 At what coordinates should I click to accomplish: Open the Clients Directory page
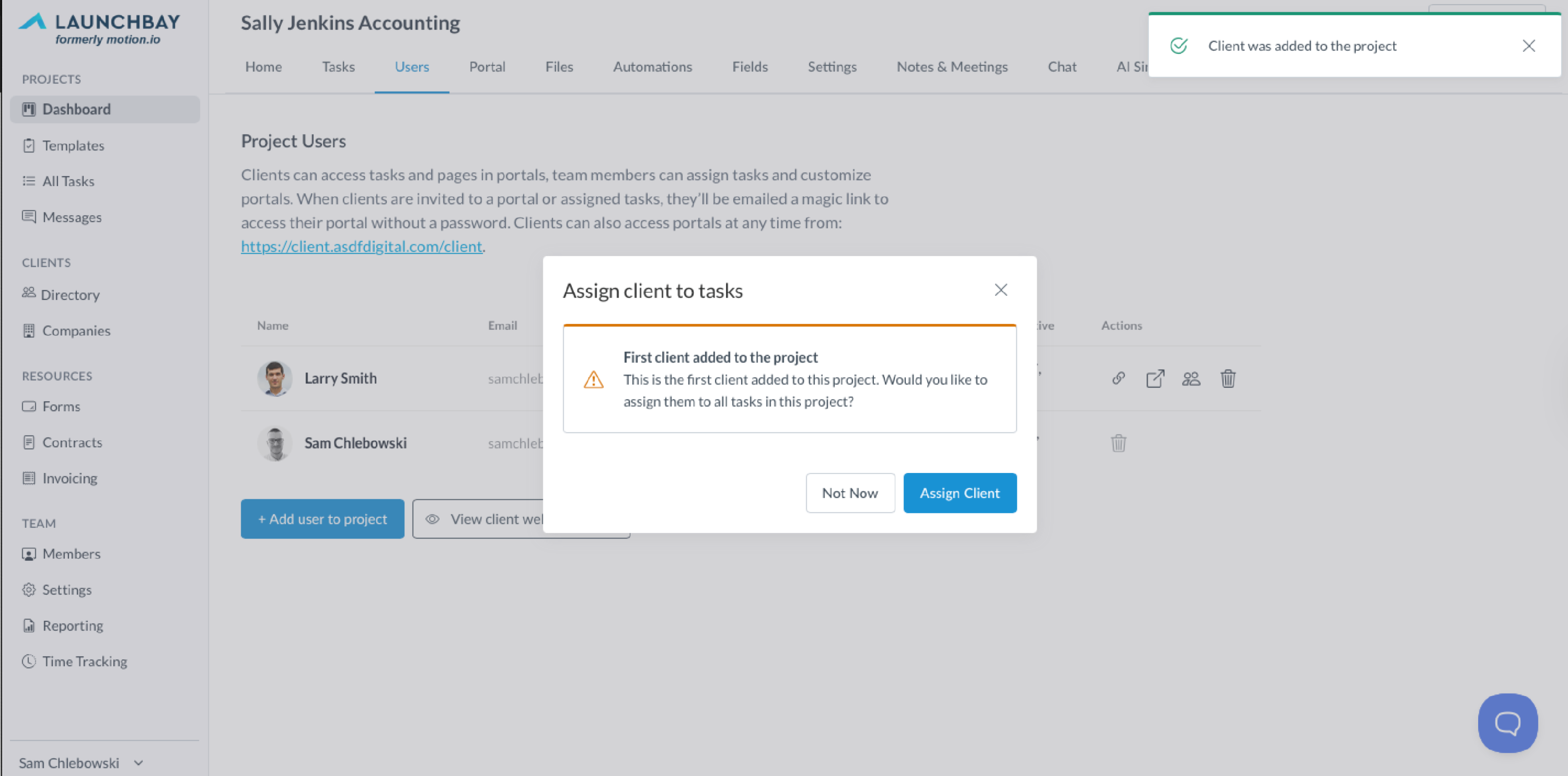[x=70, y=295]
